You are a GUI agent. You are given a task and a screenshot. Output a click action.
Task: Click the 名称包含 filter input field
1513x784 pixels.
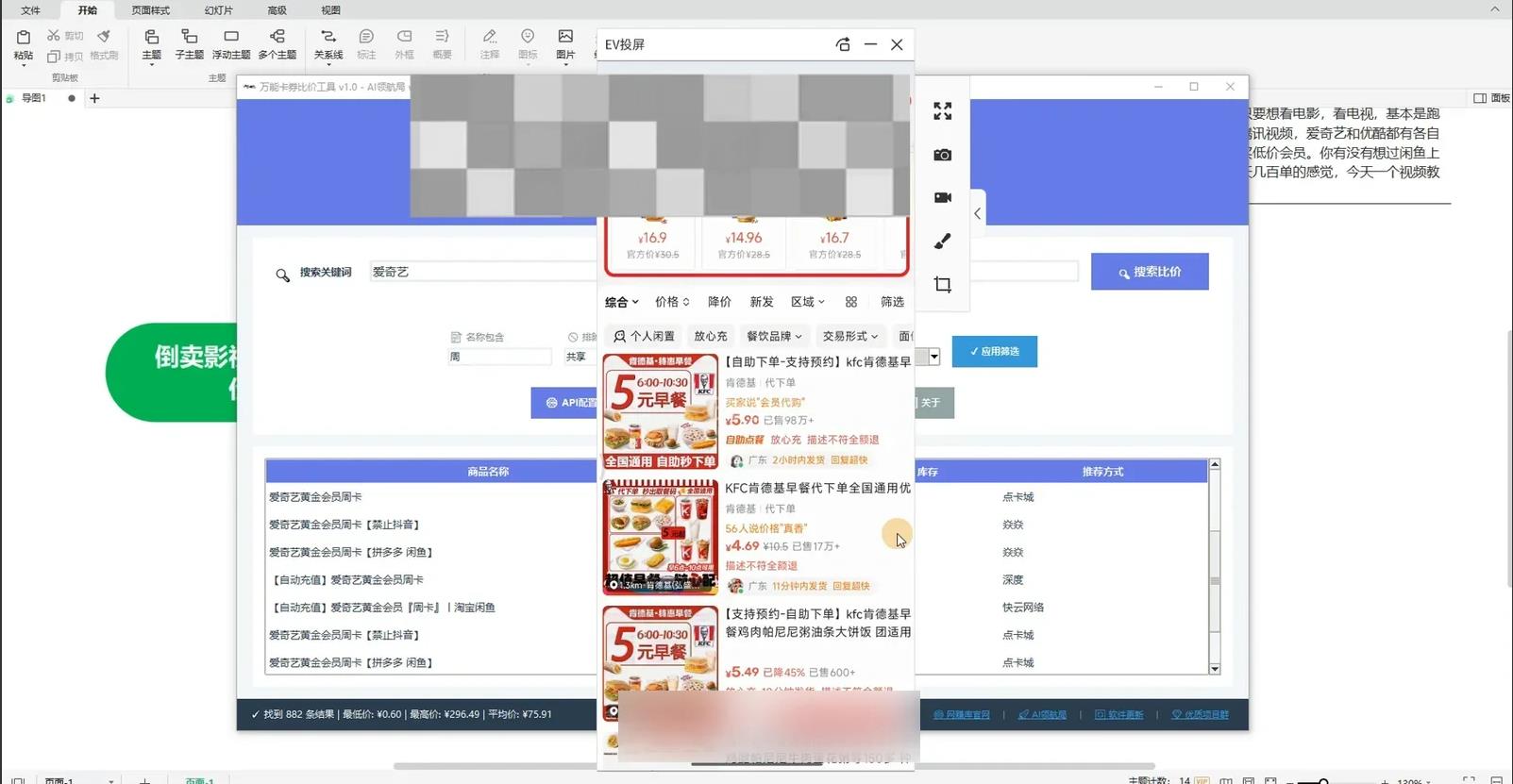[499, 357]
